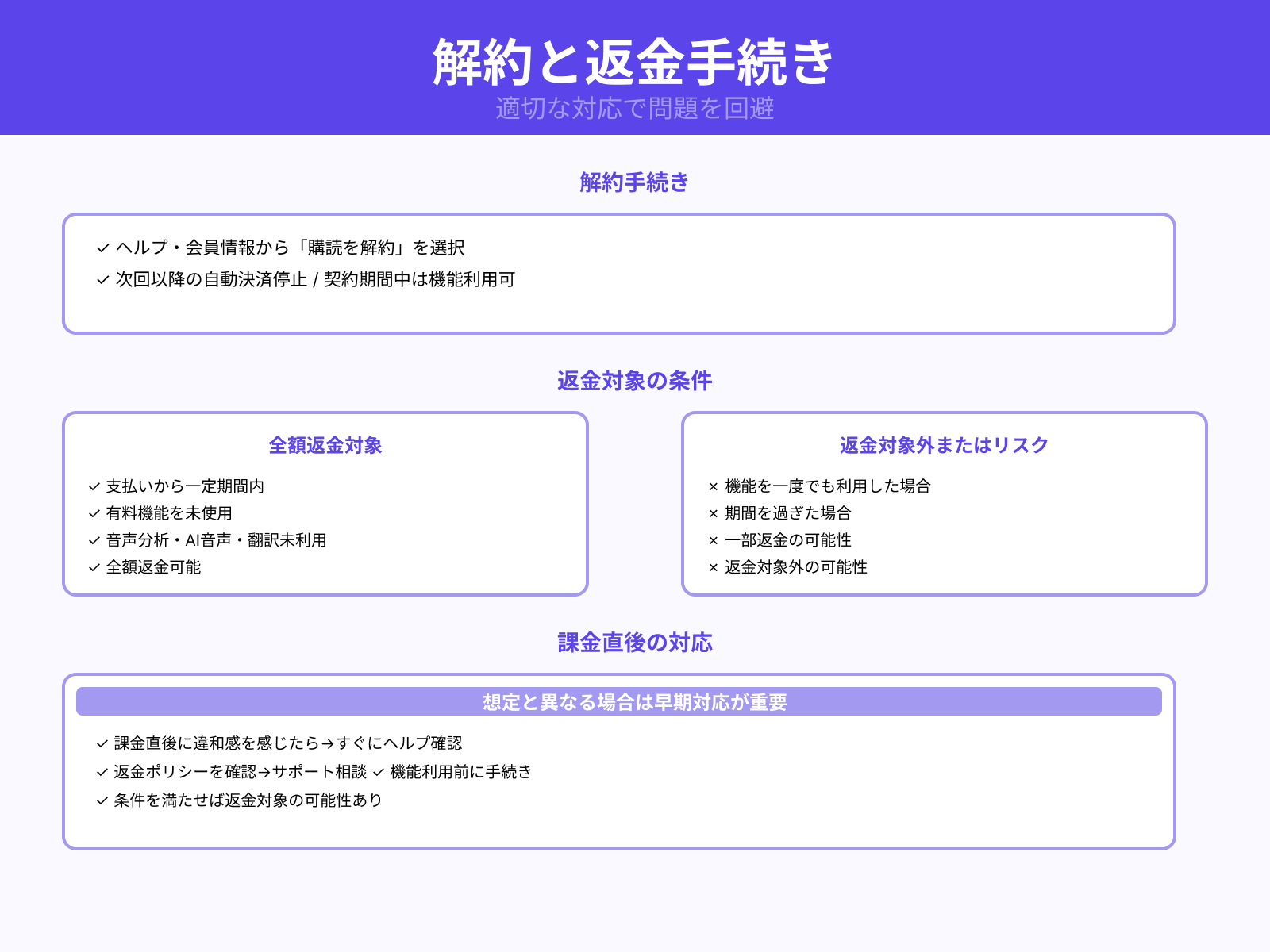Click the text 条件を満たせば返金対象の可能性あり

tap(247, 800)
